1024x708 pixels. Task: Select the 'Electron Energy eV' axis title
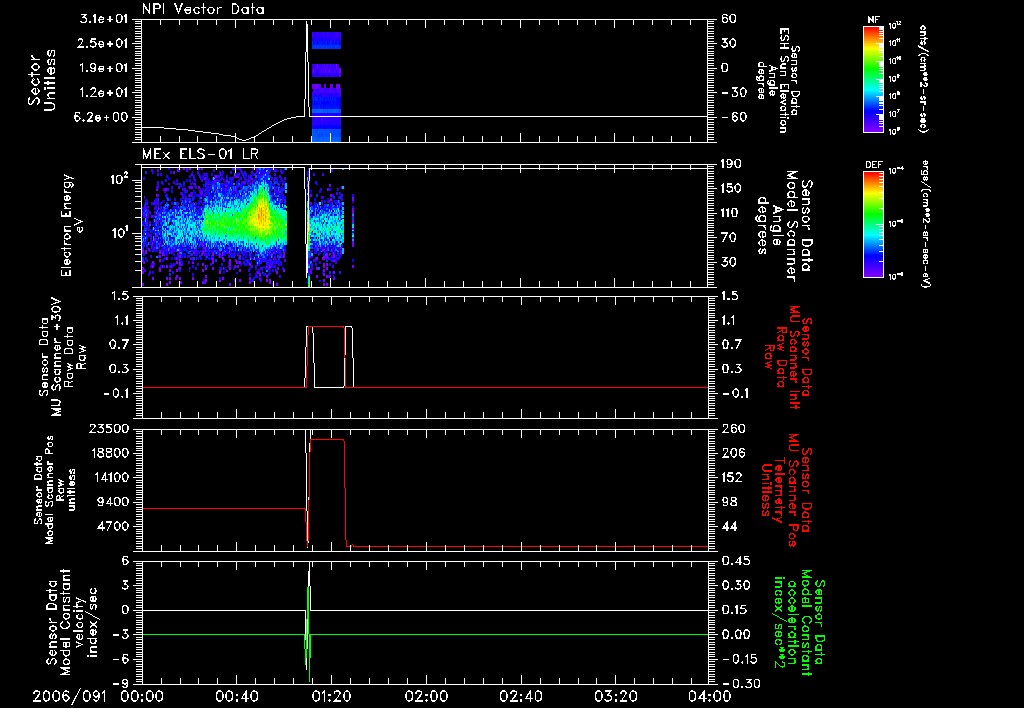(72, 225)
